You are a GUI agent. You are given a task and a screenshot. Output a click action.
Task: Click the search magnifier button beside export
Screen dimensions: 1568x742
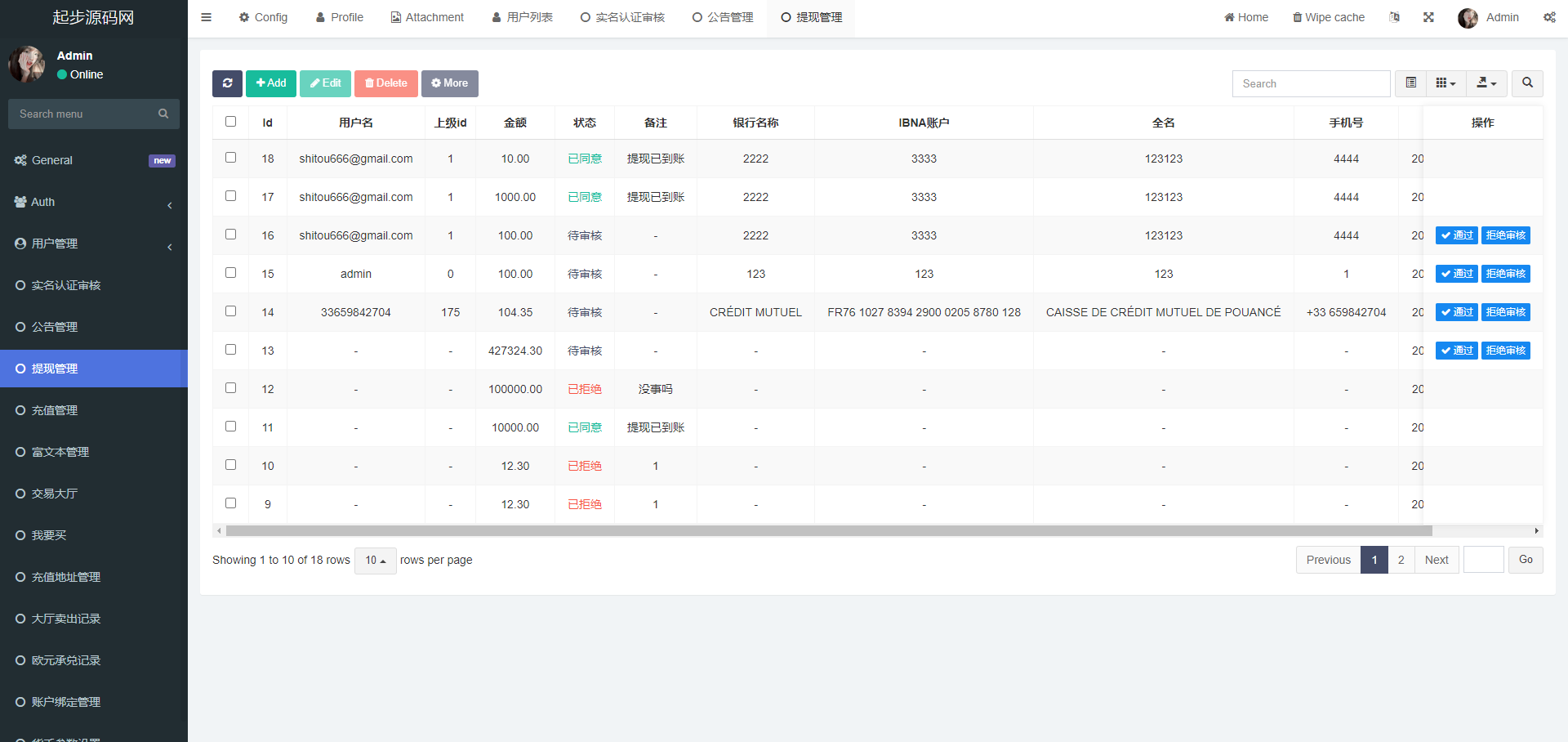point(1527,83)
